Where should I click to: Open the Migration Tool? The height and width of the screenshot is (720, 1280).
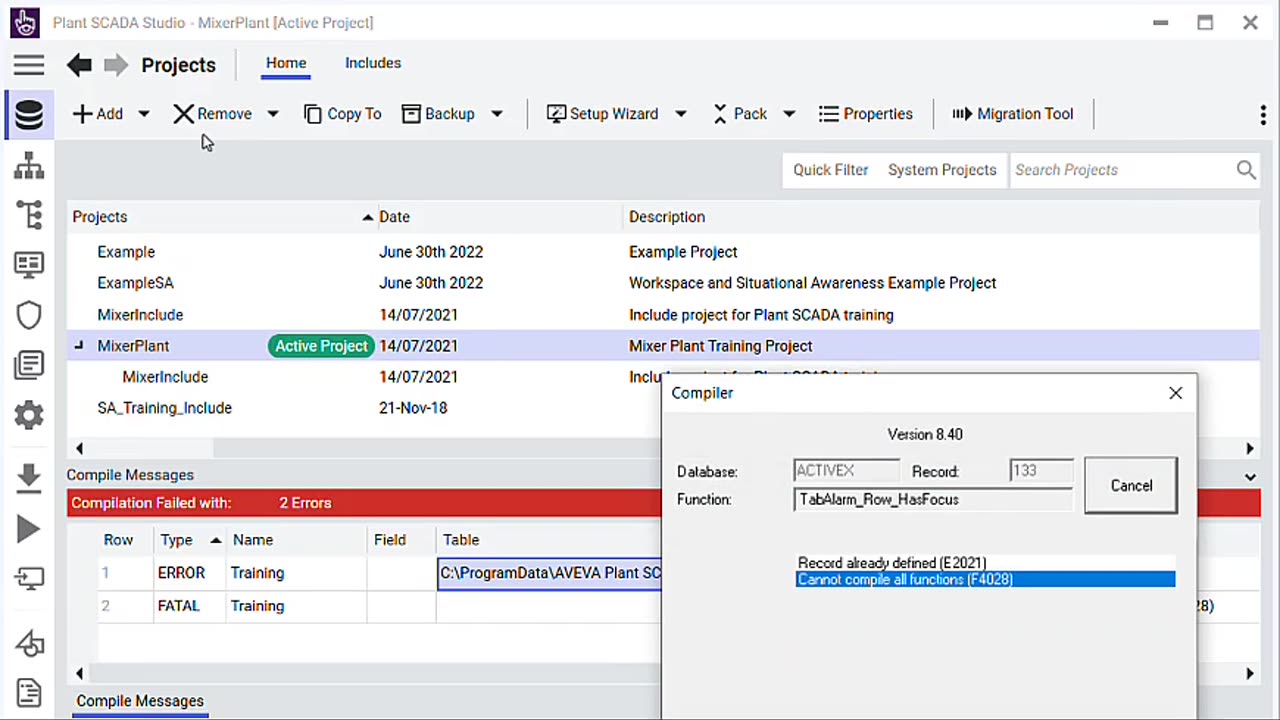pos(1012,114)
